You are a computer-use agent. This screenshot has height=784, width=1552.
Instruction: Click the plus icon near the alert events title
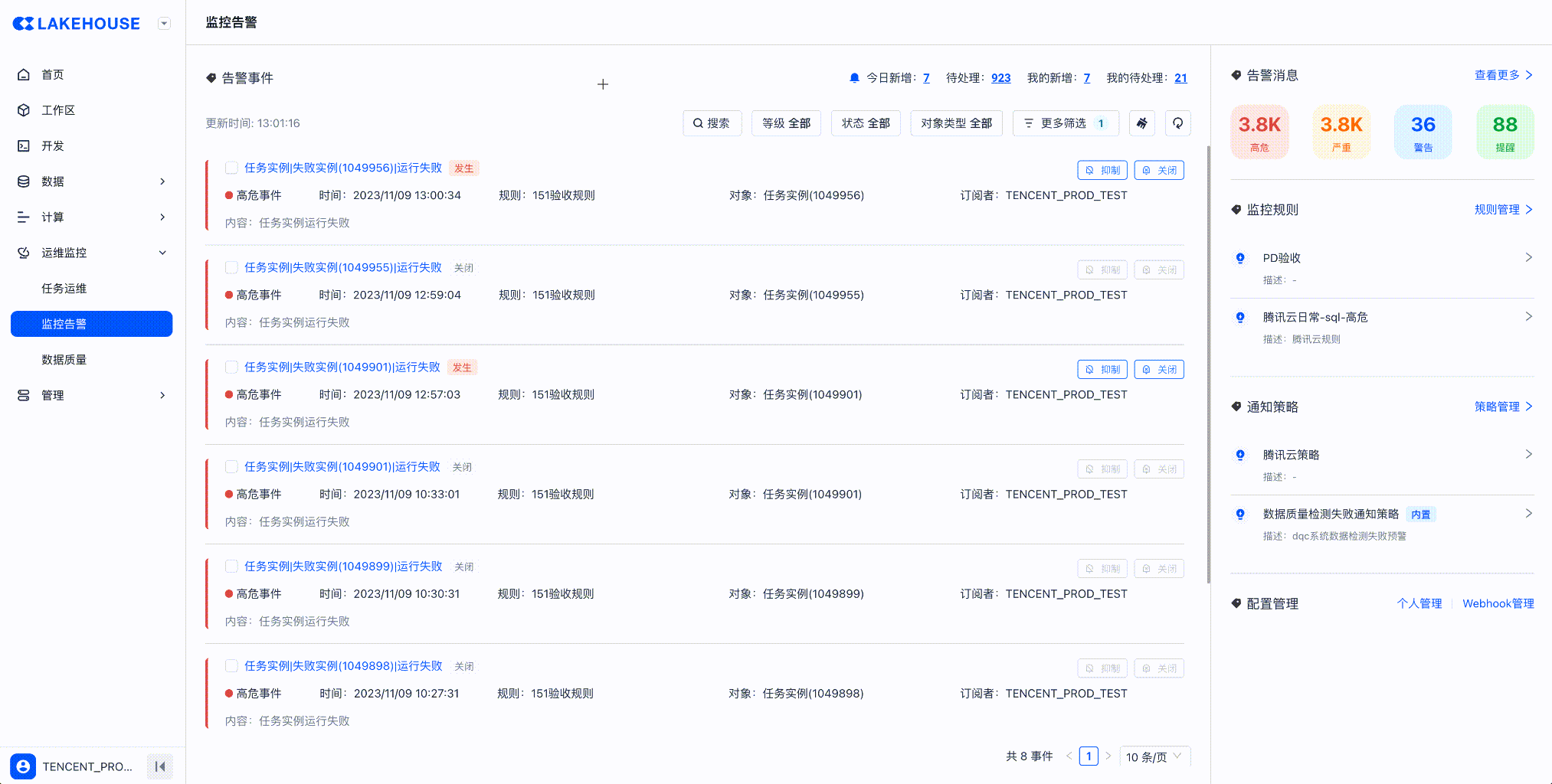[603, 84]
